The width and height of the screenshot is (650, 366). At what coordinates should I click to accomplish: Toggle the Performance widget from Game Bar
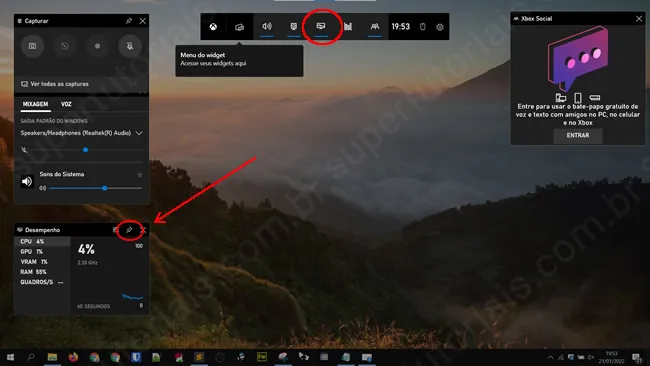pyautogui.click(x=321, y=27)
